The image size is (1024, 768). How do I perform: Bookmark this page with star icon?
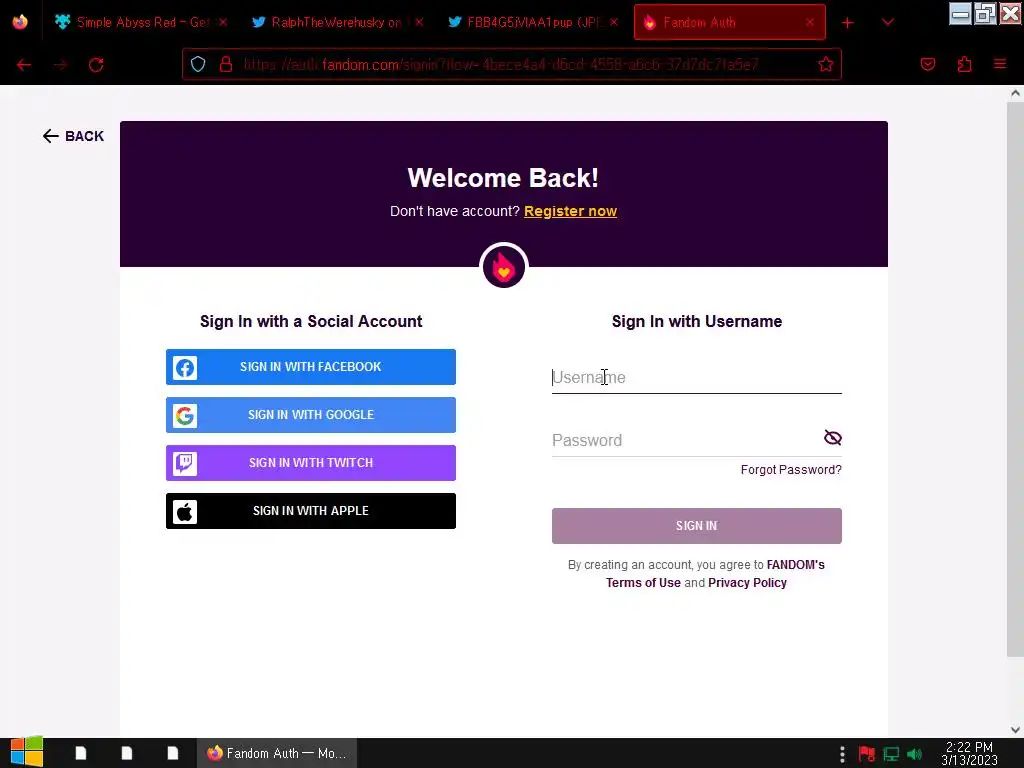coord(825,64)
